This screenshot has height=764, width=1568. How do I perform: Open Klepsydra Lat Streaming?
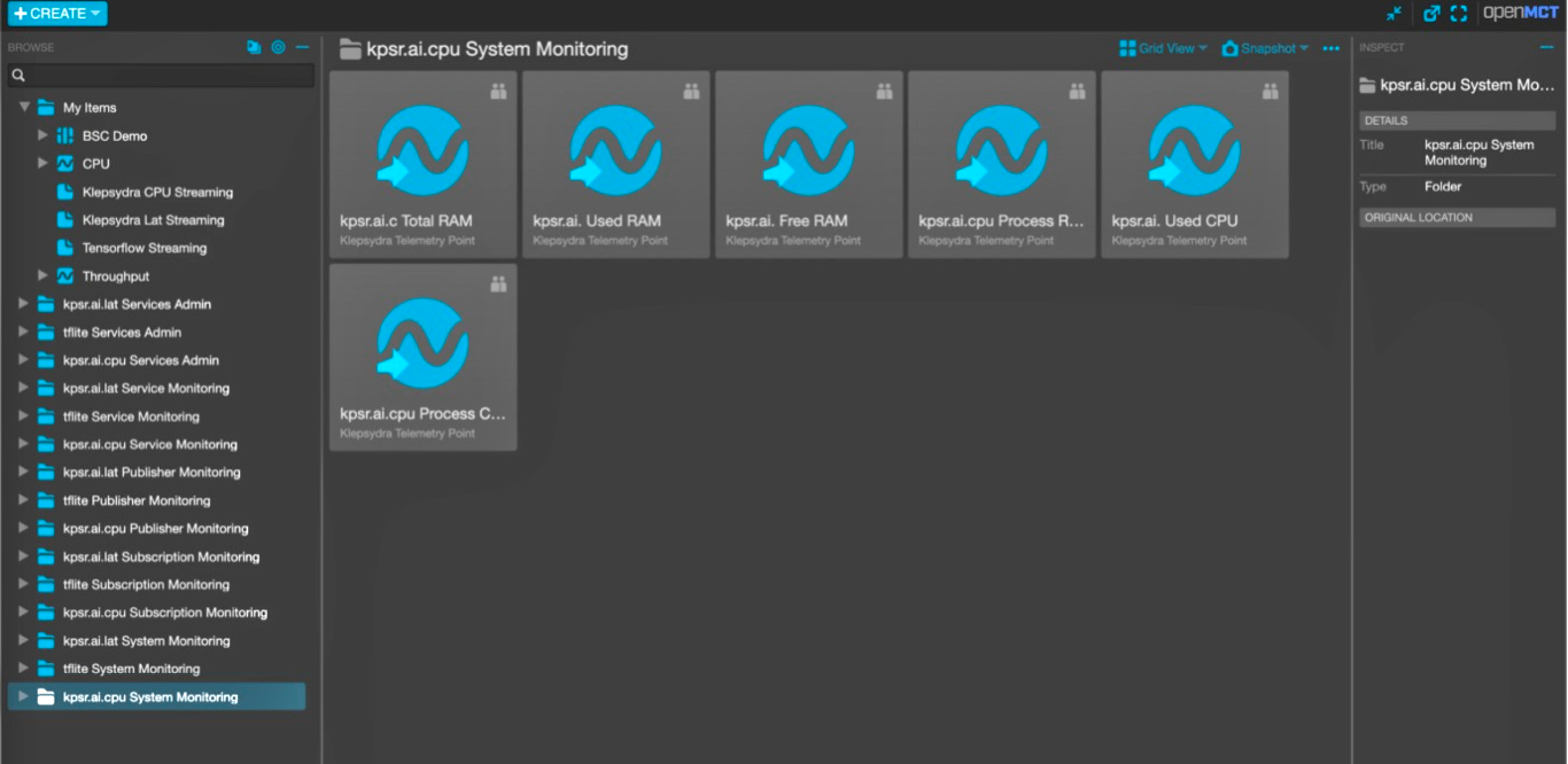[153, 220]
